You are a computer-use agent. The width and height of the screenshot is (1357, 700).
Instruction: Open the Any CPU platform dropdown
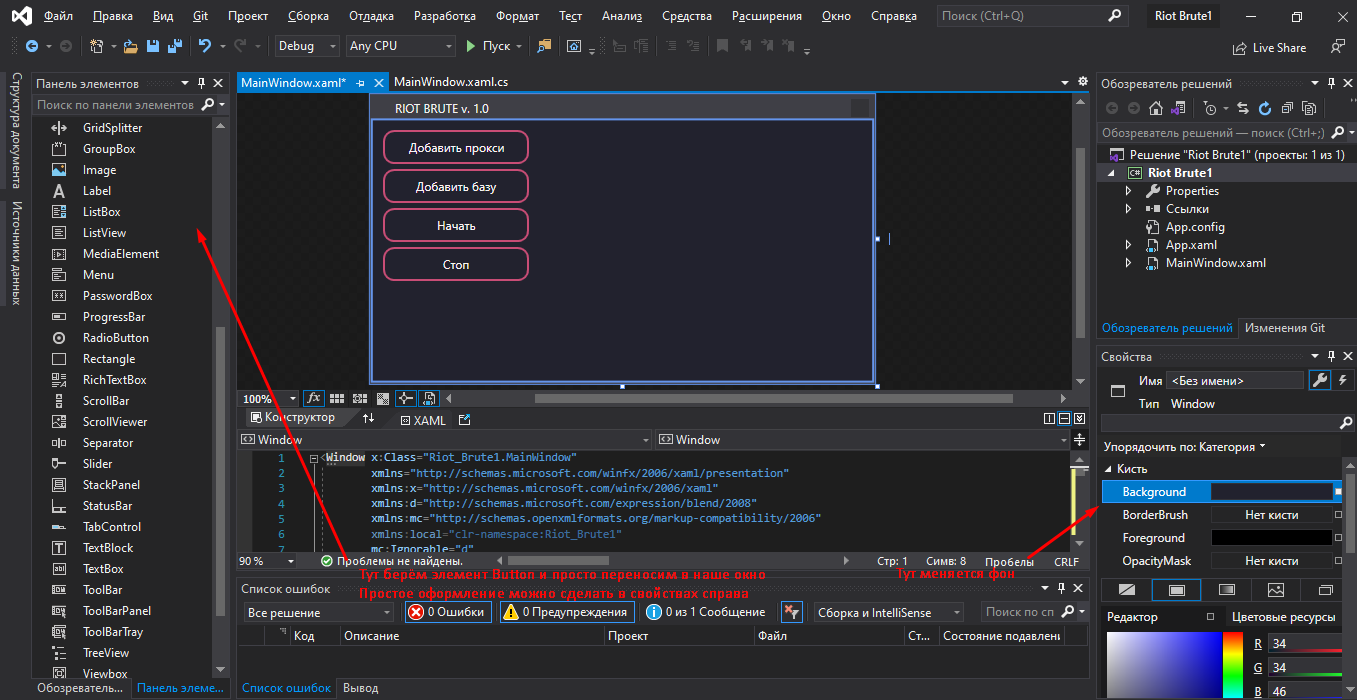[399, 46]
